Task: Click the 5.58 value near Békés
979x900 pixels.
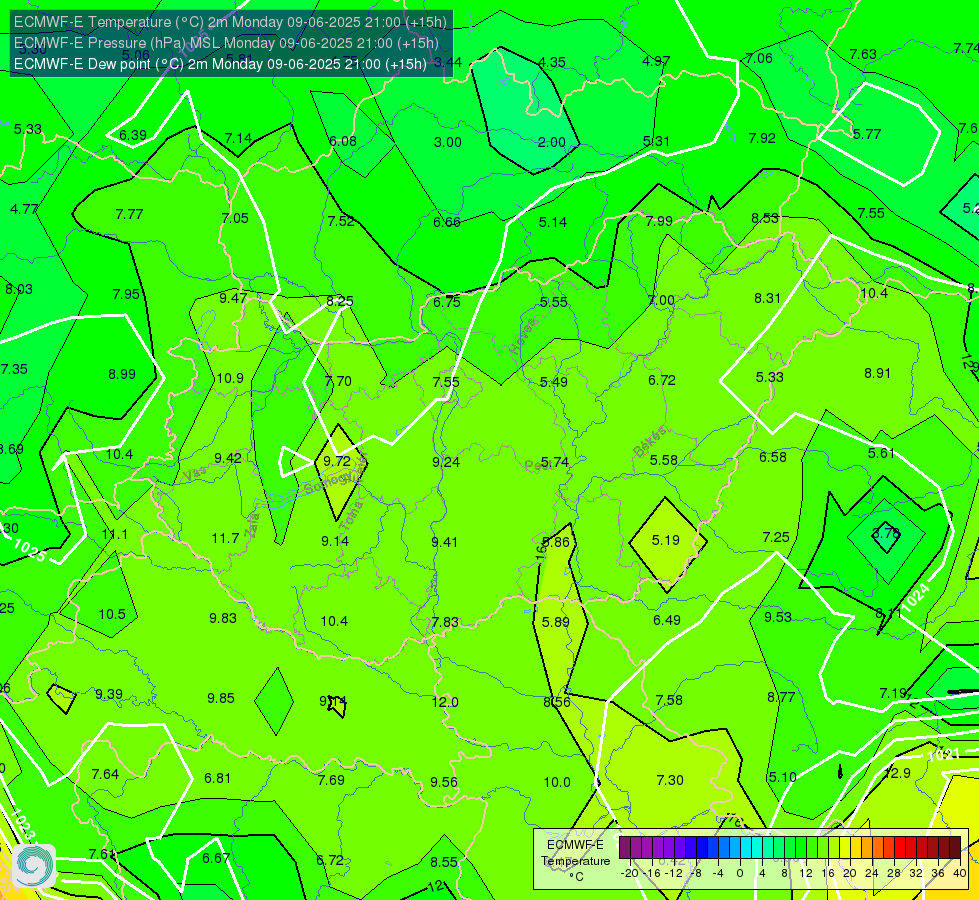Action: coord(663,460)
